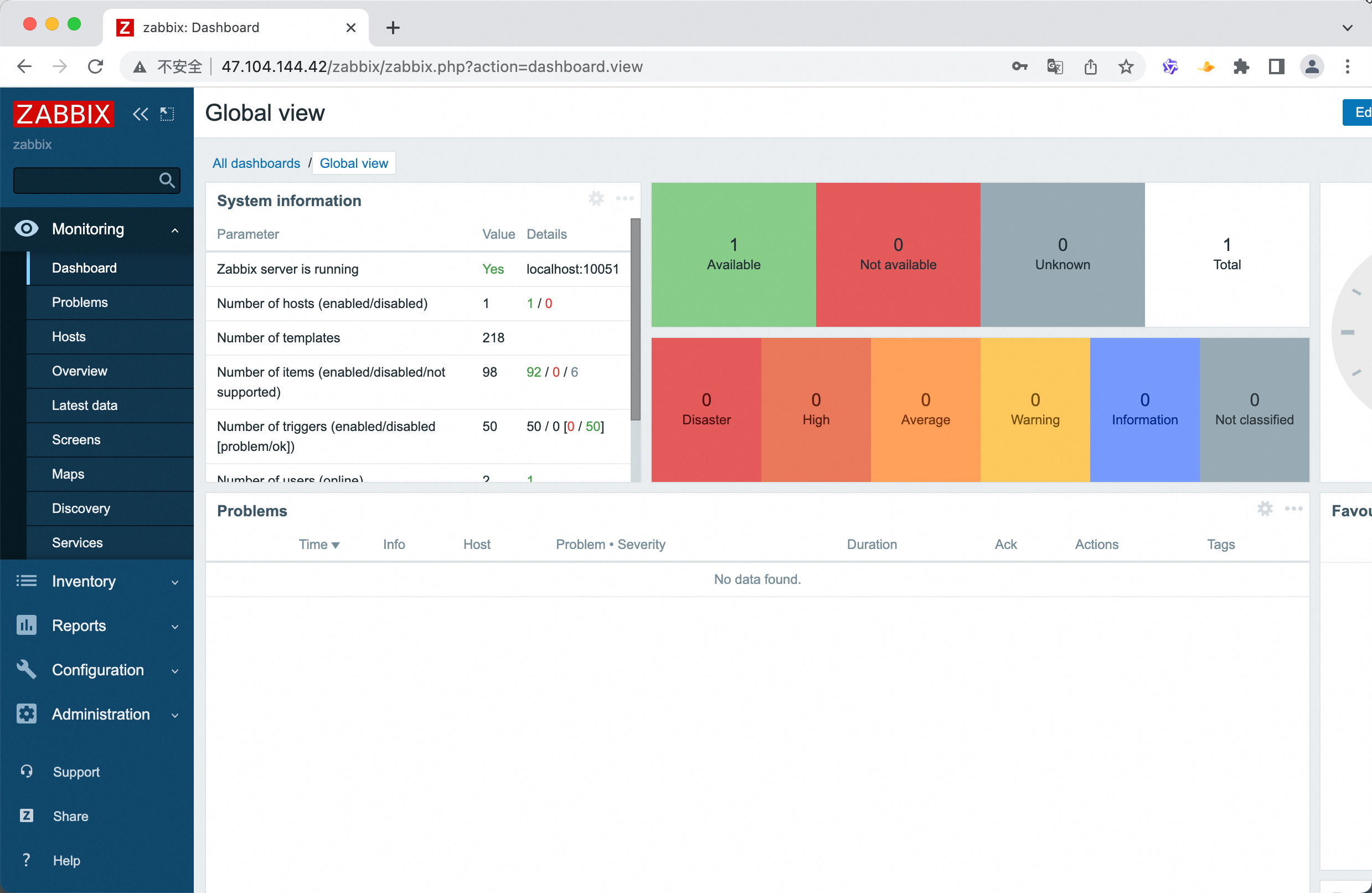Click yellow Warning severity tile
The height and width of the screenshot is (893, 1372).
coord(1035,409)
